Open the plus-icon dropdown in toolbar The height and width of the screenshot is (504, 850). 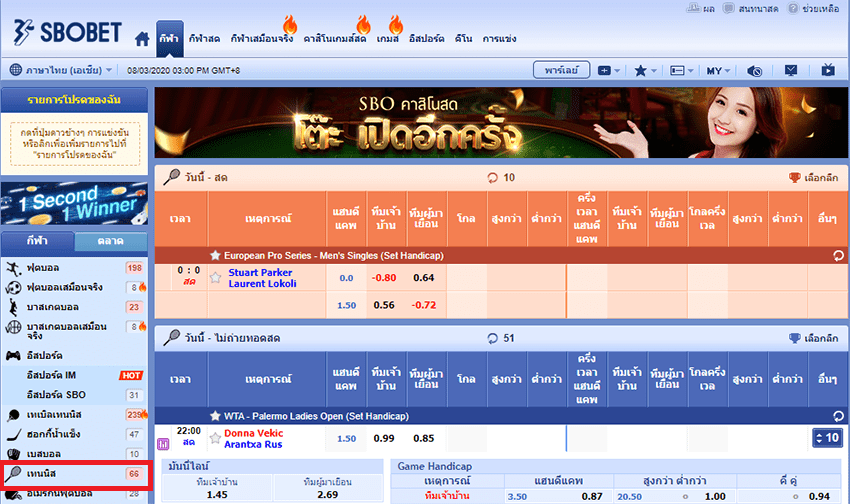coord(609,70)
